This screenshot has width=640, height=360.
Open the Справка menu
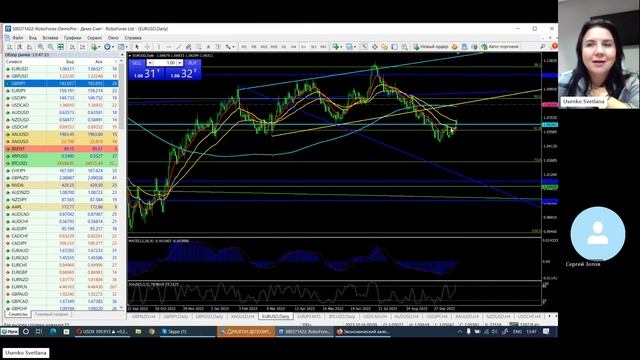[x=133, y=38]
